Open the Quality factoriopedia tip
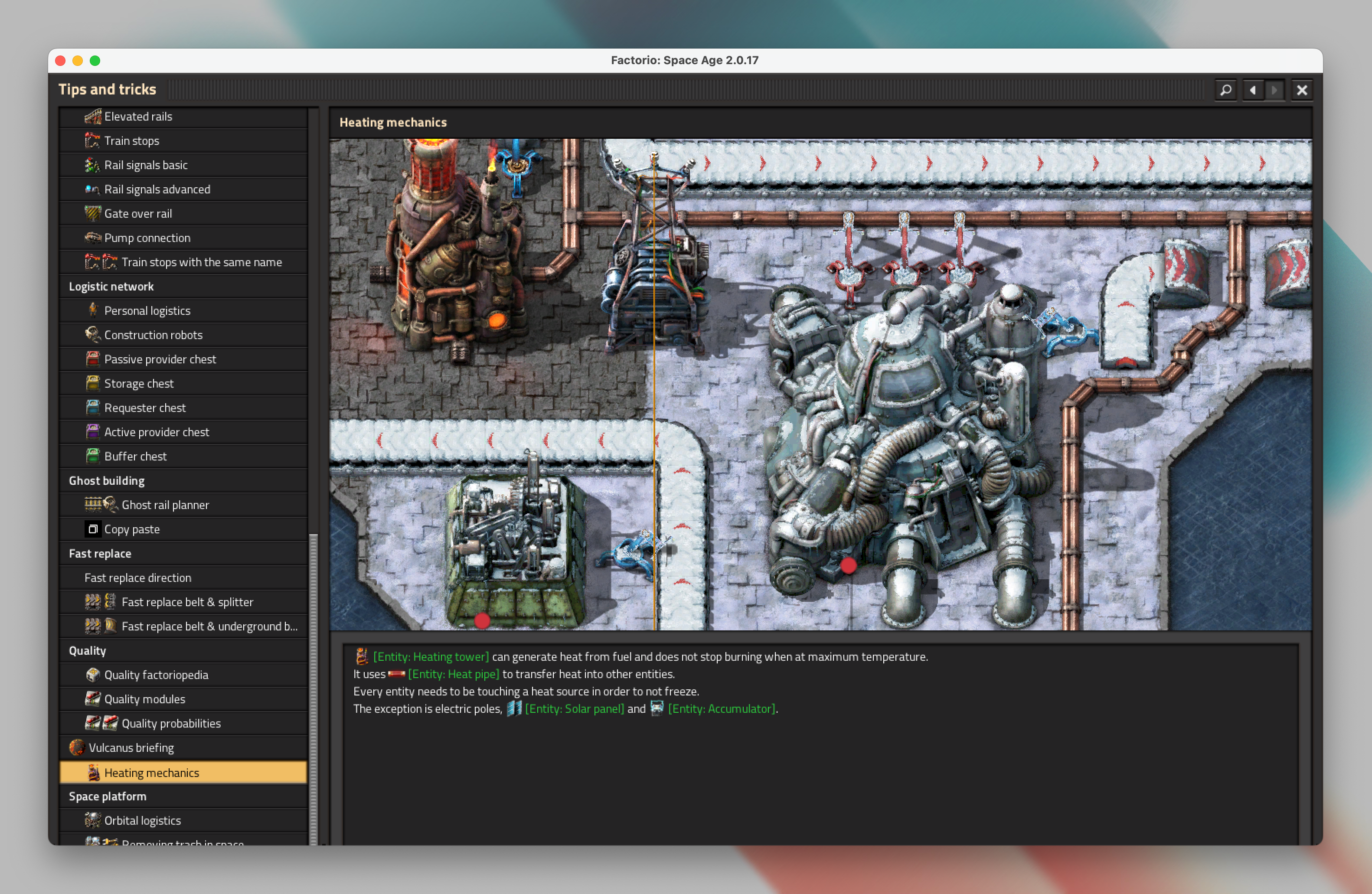Screen dimensions: 1372x894 (x=183, y=675)
